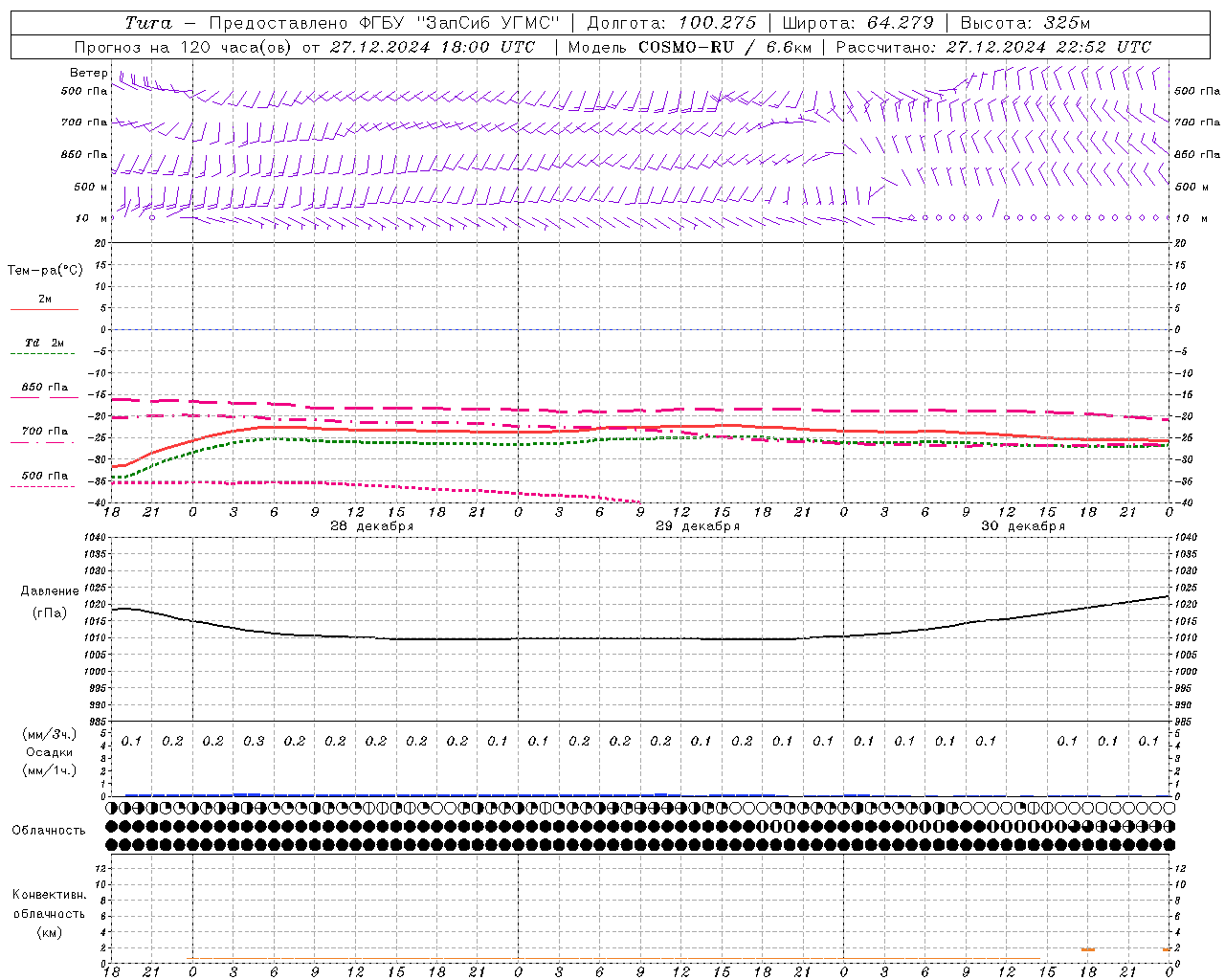Click the "0.3" precipitation value
1225x980 pixels.
254,742
